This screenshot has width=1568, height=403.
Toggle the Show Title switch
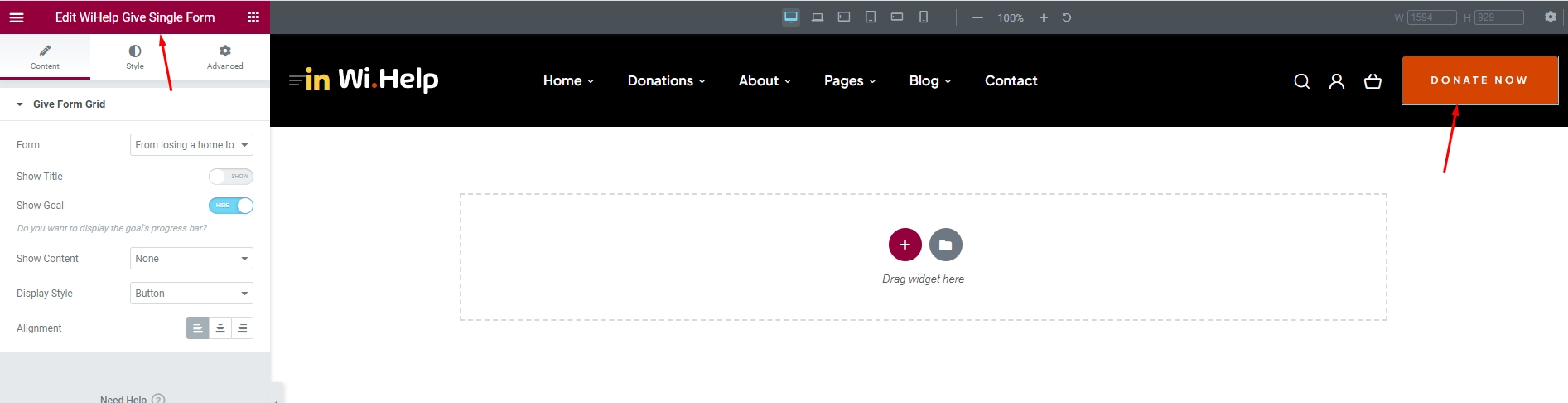[x=231, y=177]
